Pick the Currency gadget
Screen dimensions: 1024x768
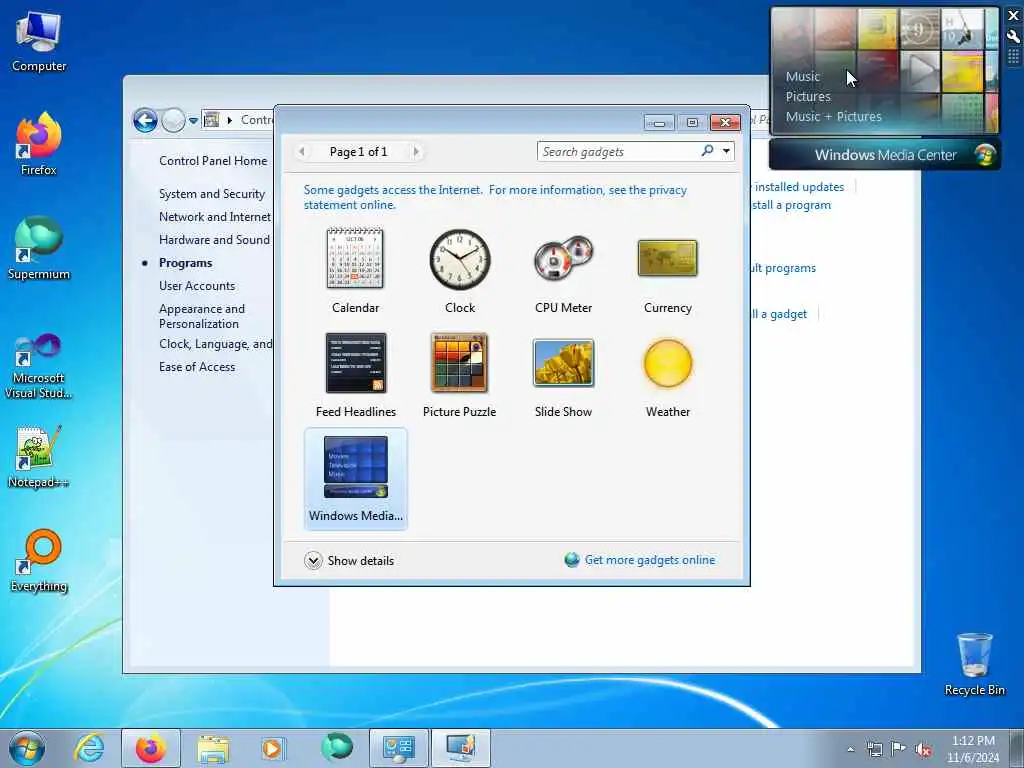pyautogui.click(x=667, y=271)
